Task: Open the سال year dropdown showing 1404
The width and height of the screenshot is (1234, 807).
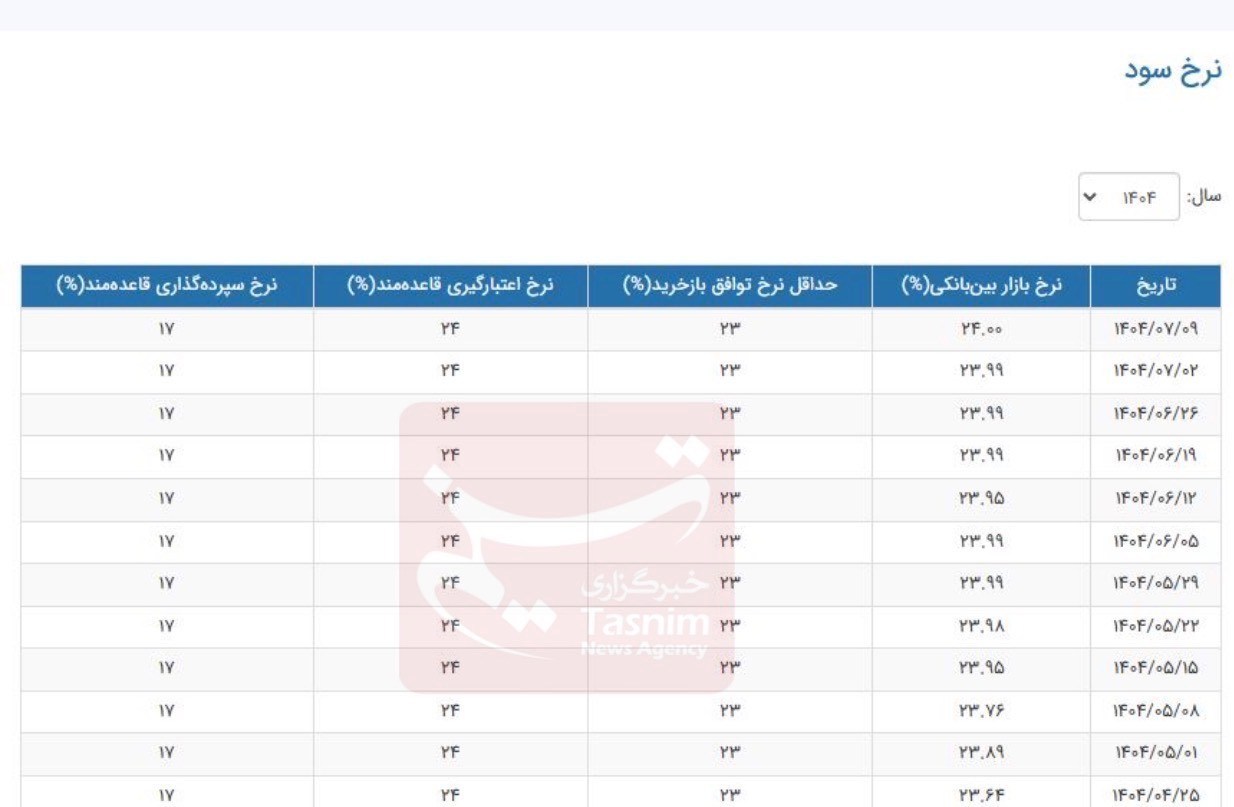Action: click(1129, 198)
